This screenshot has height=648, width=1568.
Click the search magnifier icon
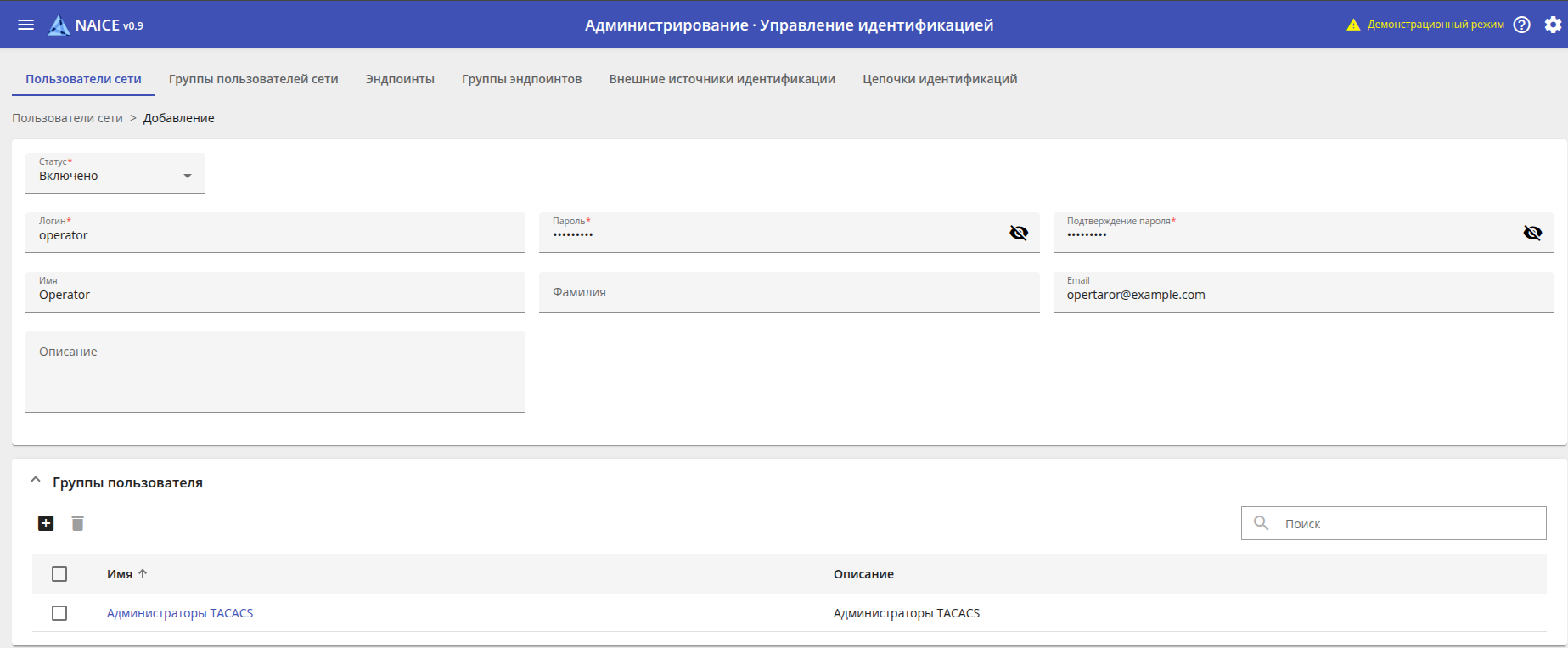pos(1262,523)
